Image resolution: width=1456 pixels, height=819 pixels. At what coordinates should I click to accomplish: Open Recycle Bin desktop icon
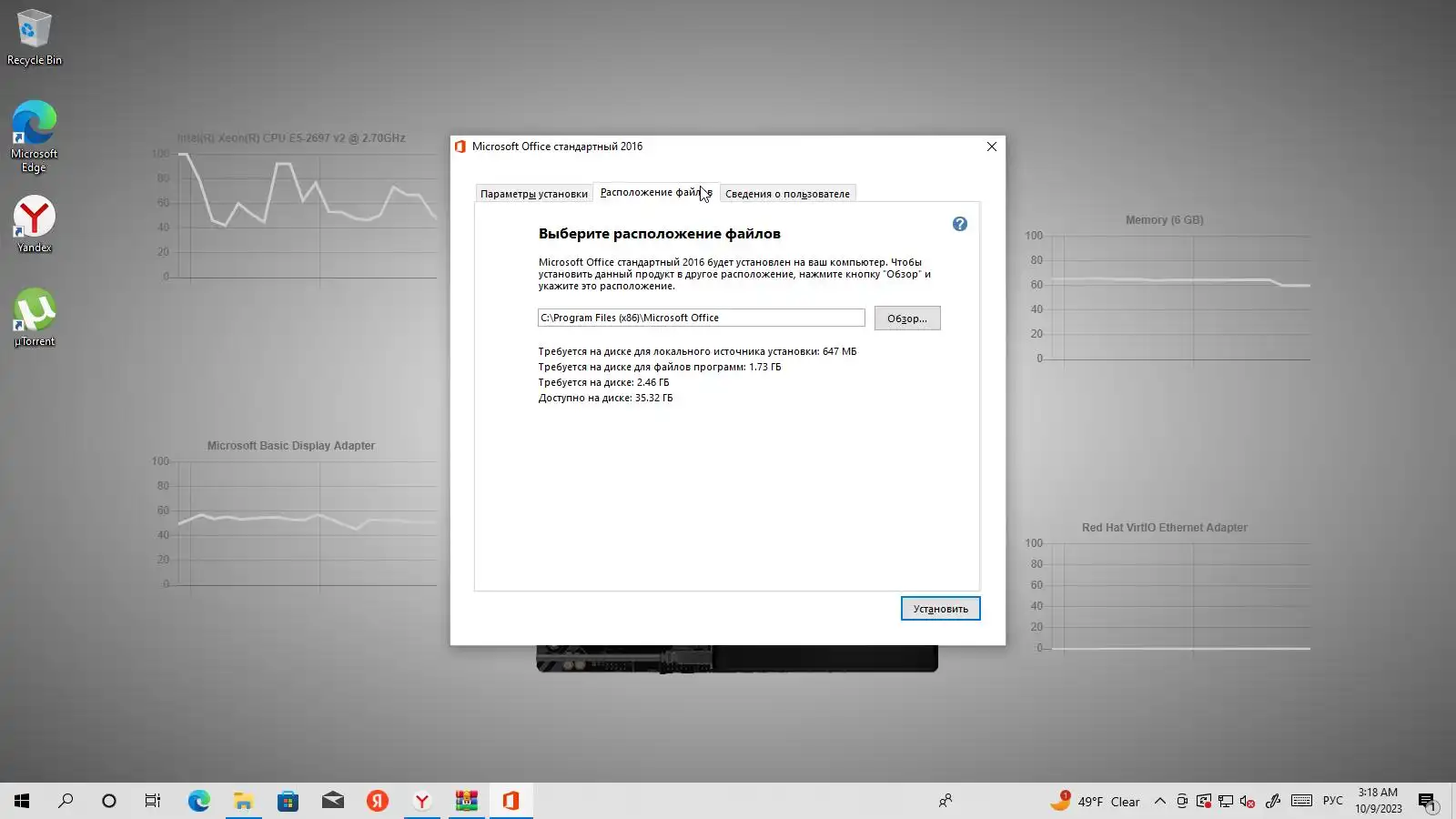pos(35,38)
